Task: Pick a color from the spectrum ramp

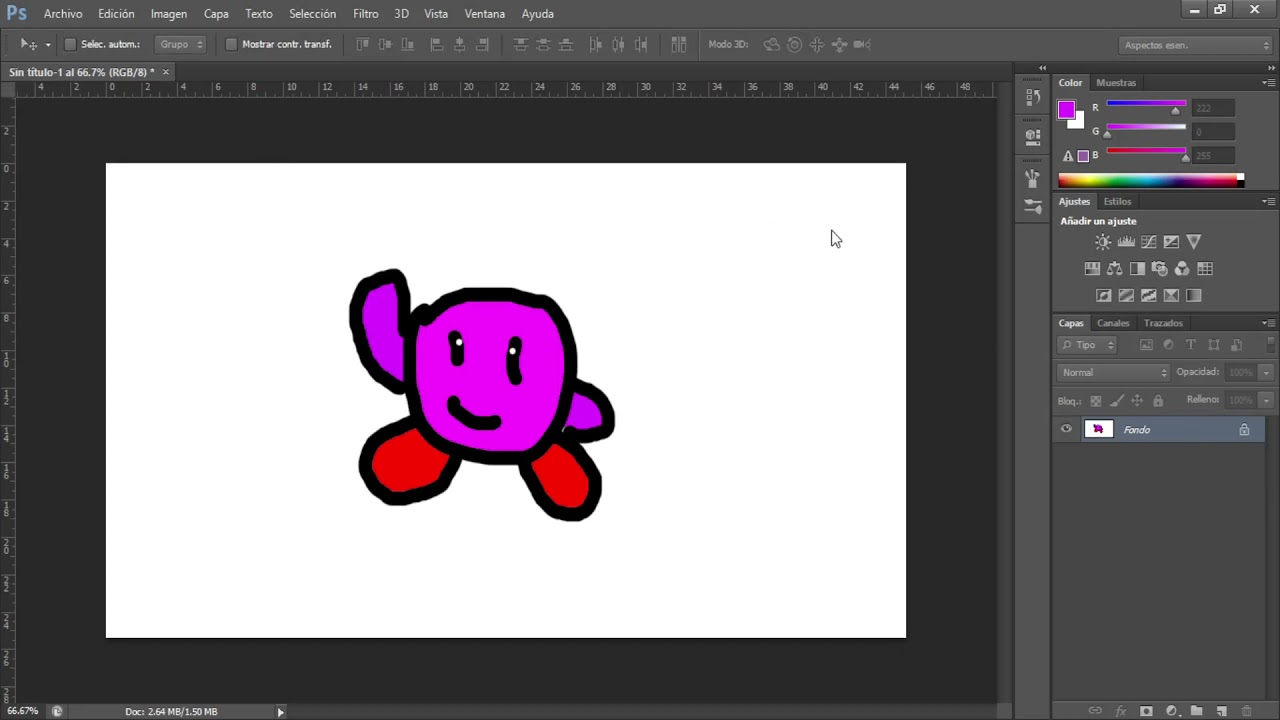Action: (1151, 181)
